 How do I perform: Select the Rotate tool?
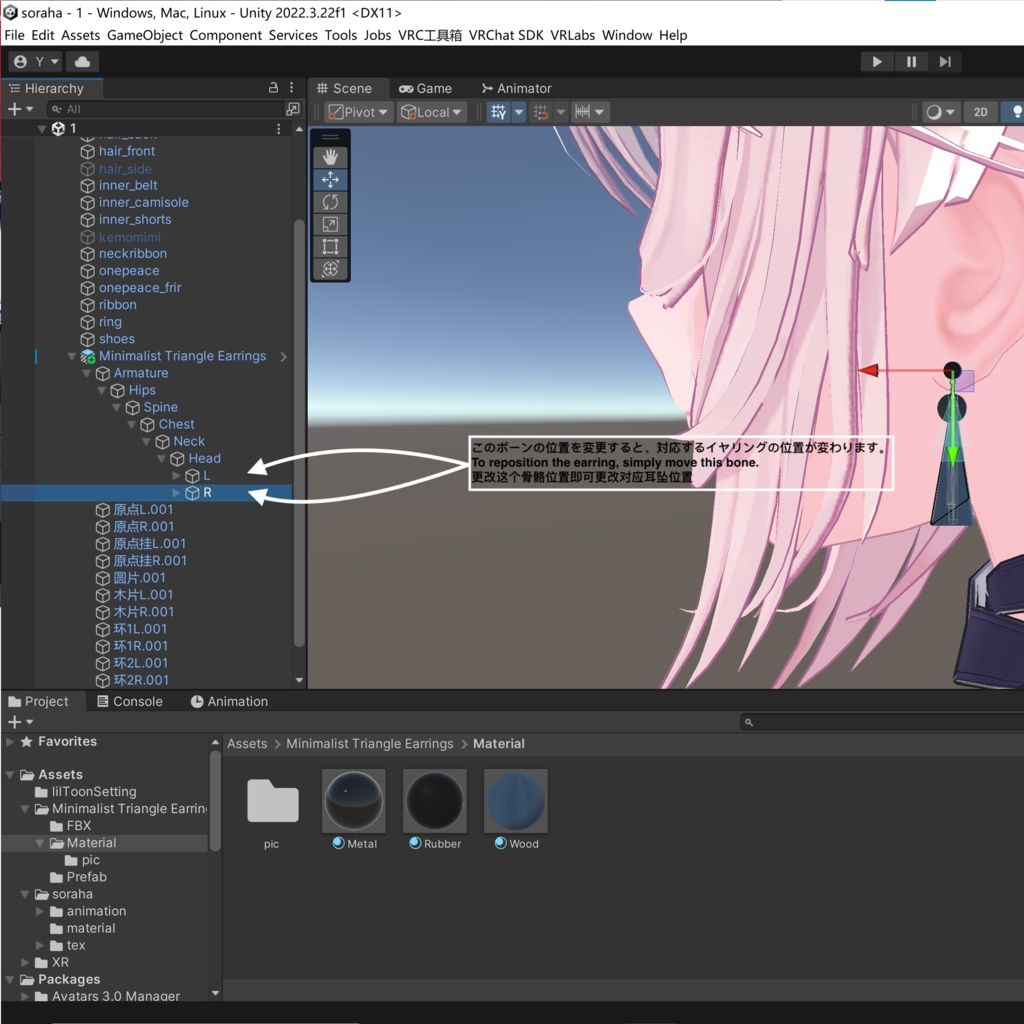point(330,202)
